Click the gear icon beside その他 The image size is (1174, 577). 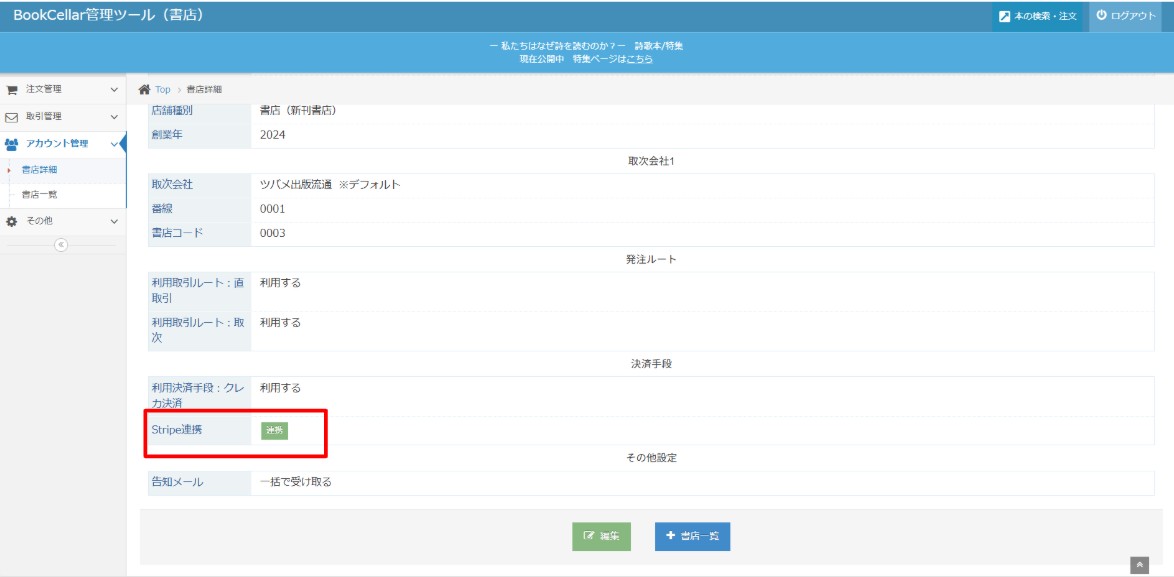click(12, 221)
